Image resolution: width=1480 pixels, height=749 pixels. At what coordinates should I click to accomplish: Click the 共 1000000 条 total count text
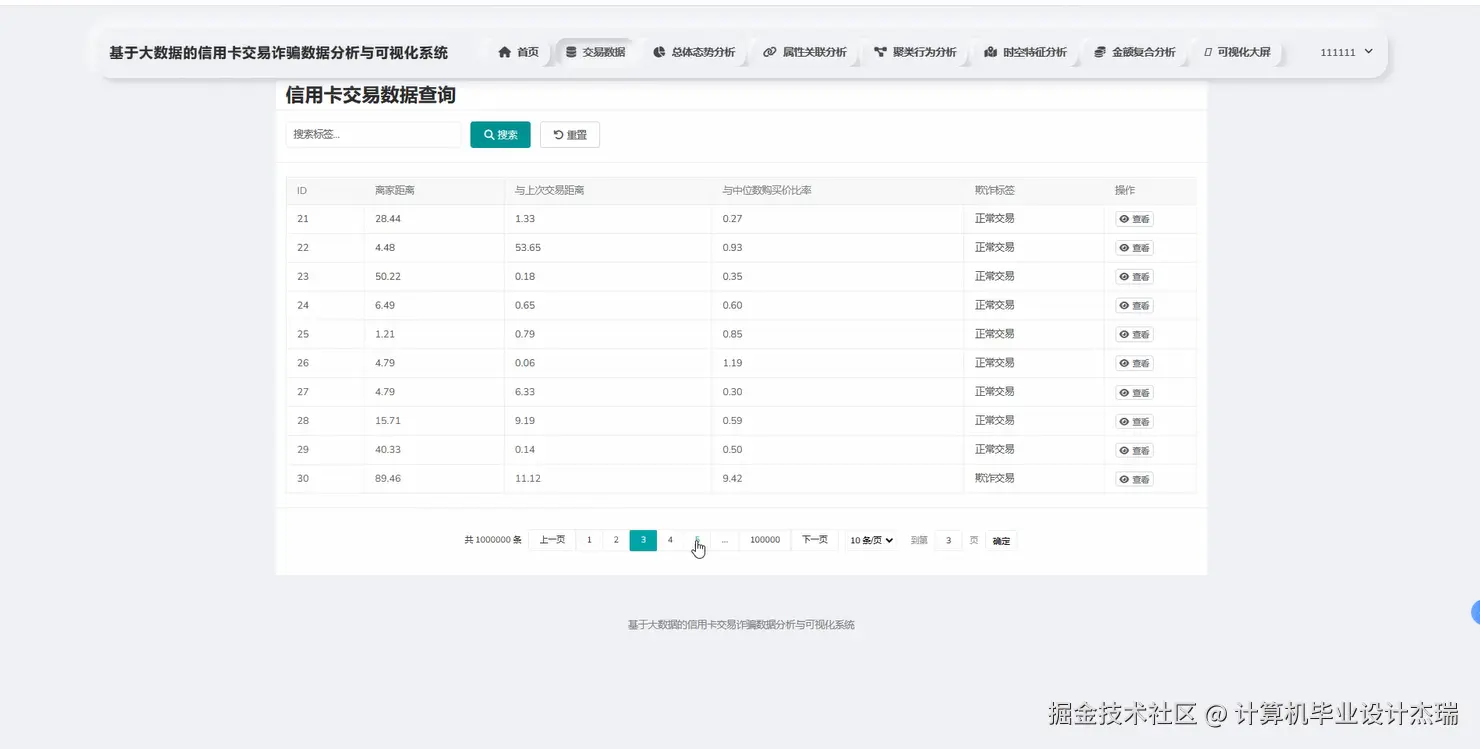pyautogui.click(x=493, y=540)
